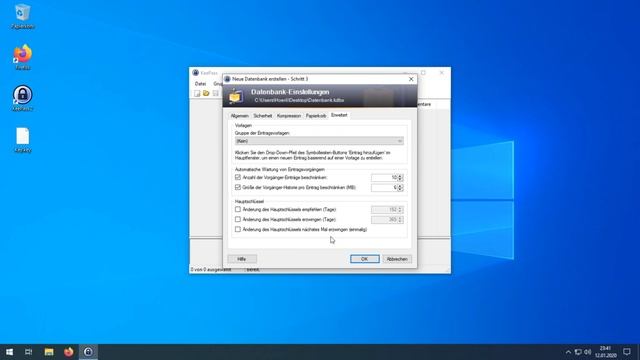Click the force key change days field
Viewport: 640px width, 360px height.
(384, 220)
